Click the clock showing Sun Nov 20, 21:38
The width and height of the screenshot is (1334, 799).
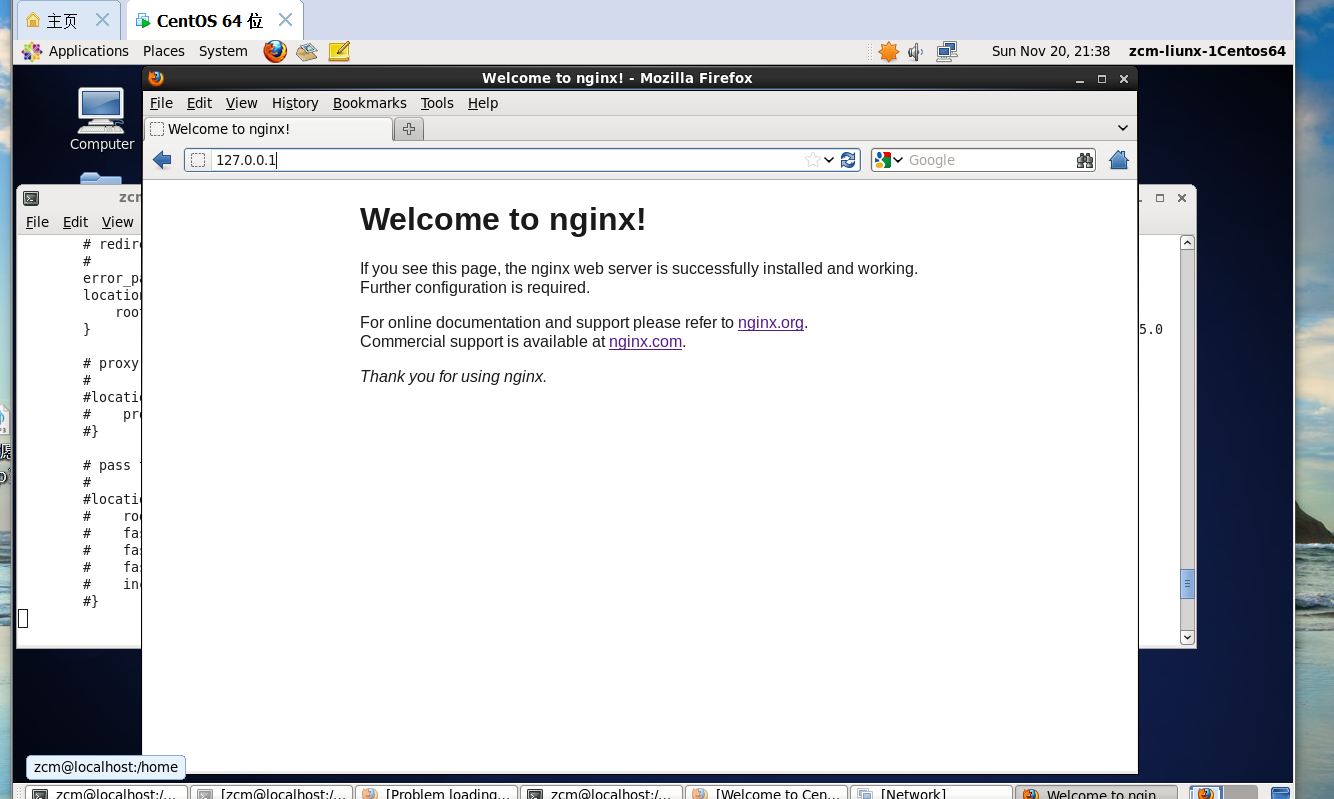point(1051,51)
